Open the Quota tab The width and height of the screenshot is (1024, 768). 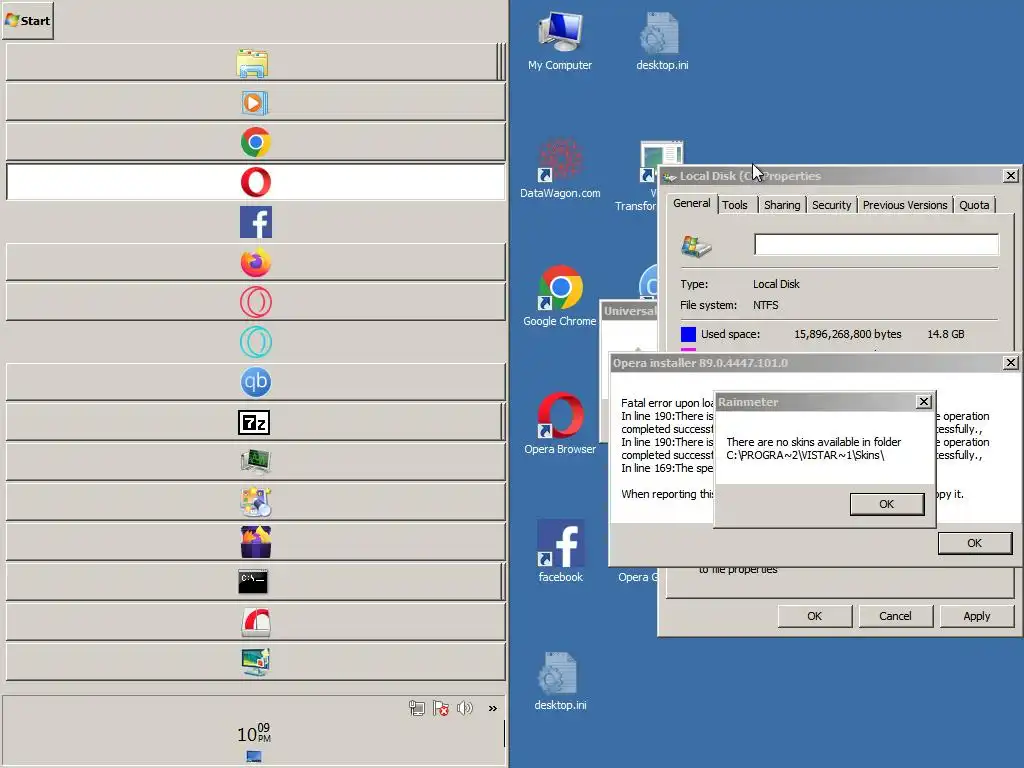point(974,205)
